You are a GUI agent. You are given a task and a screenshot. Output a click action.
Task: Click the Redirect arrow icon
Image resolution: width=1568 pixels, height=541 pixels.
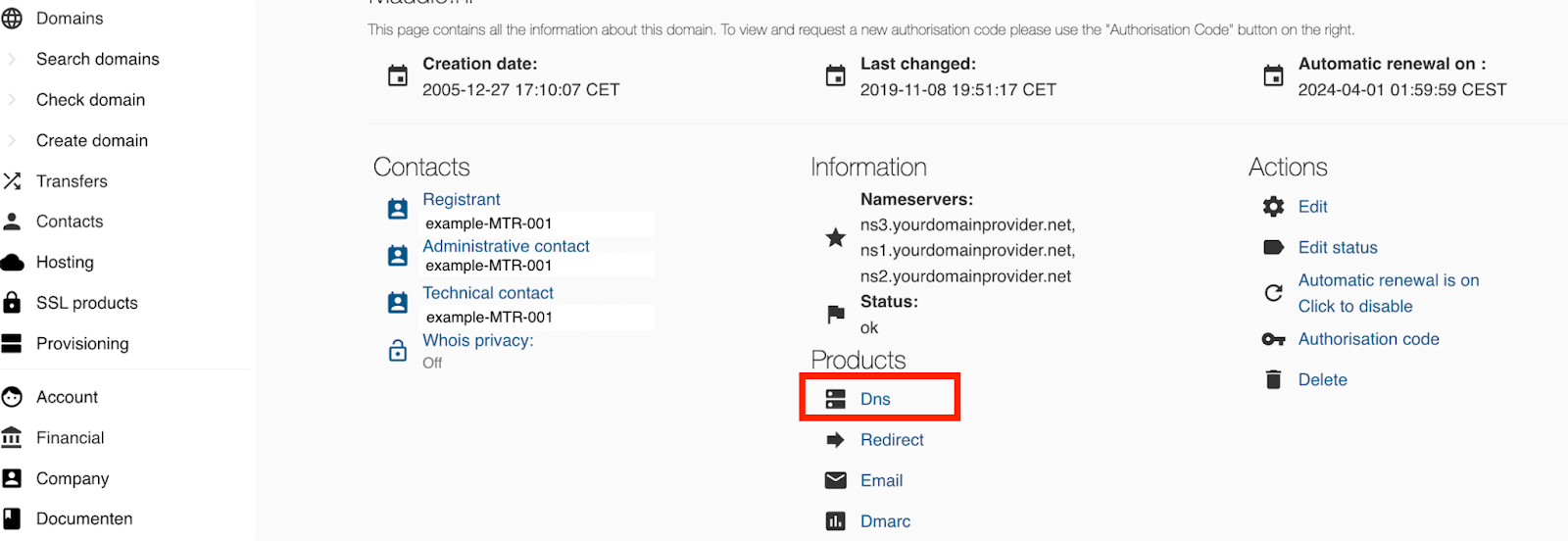835,440
